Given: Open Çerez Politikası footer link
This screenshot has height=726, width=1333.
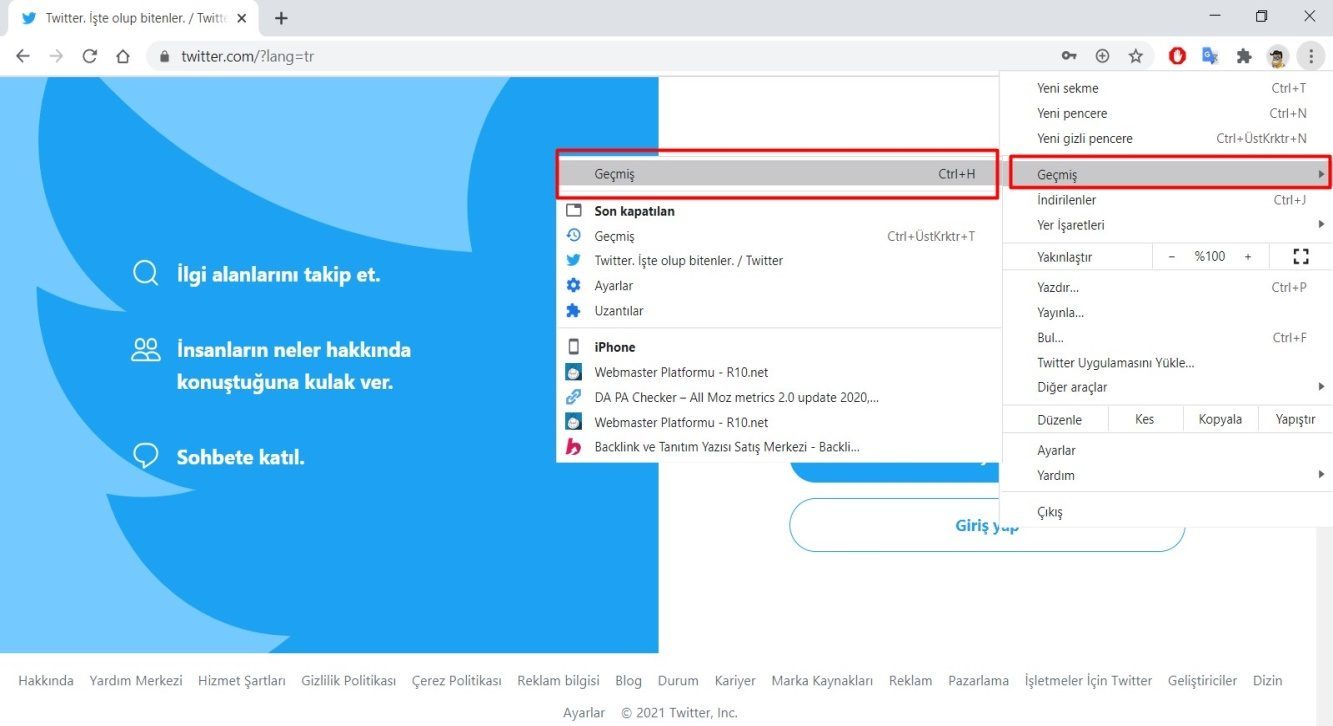Looking at the screenshot, I should pos(457,680).
